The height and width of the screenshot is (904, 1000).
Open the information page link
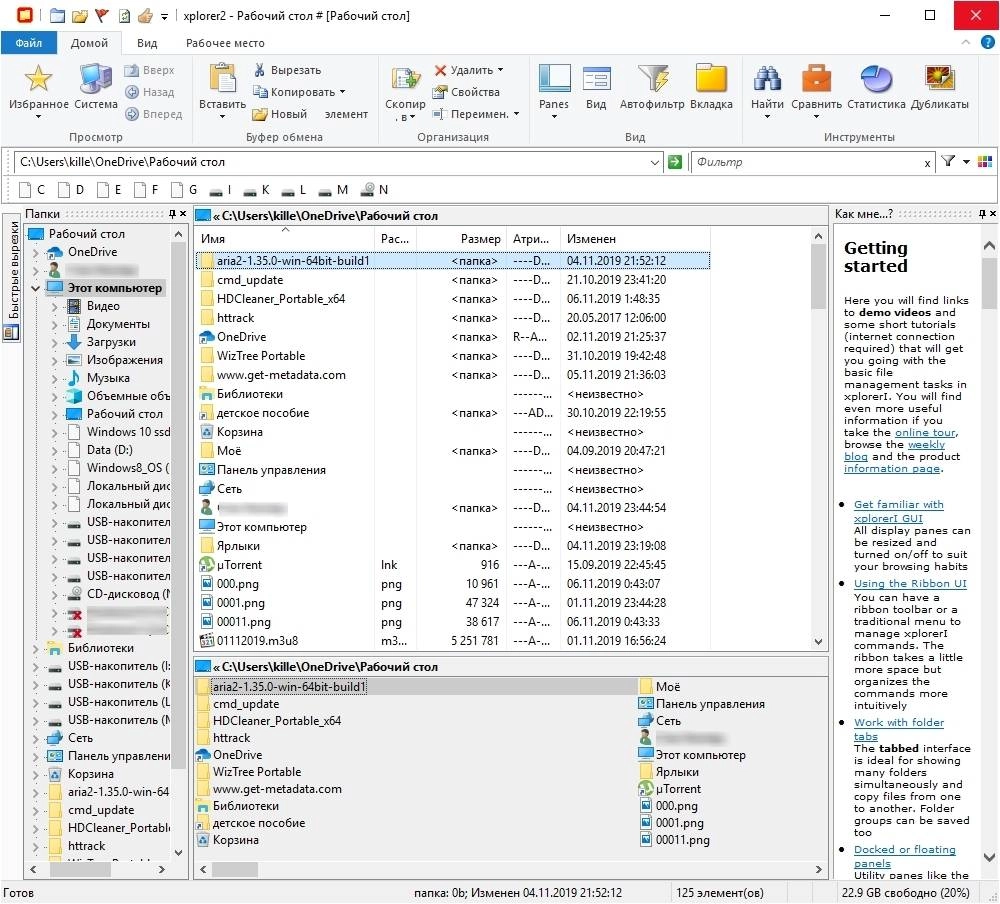tap(892, 468)
